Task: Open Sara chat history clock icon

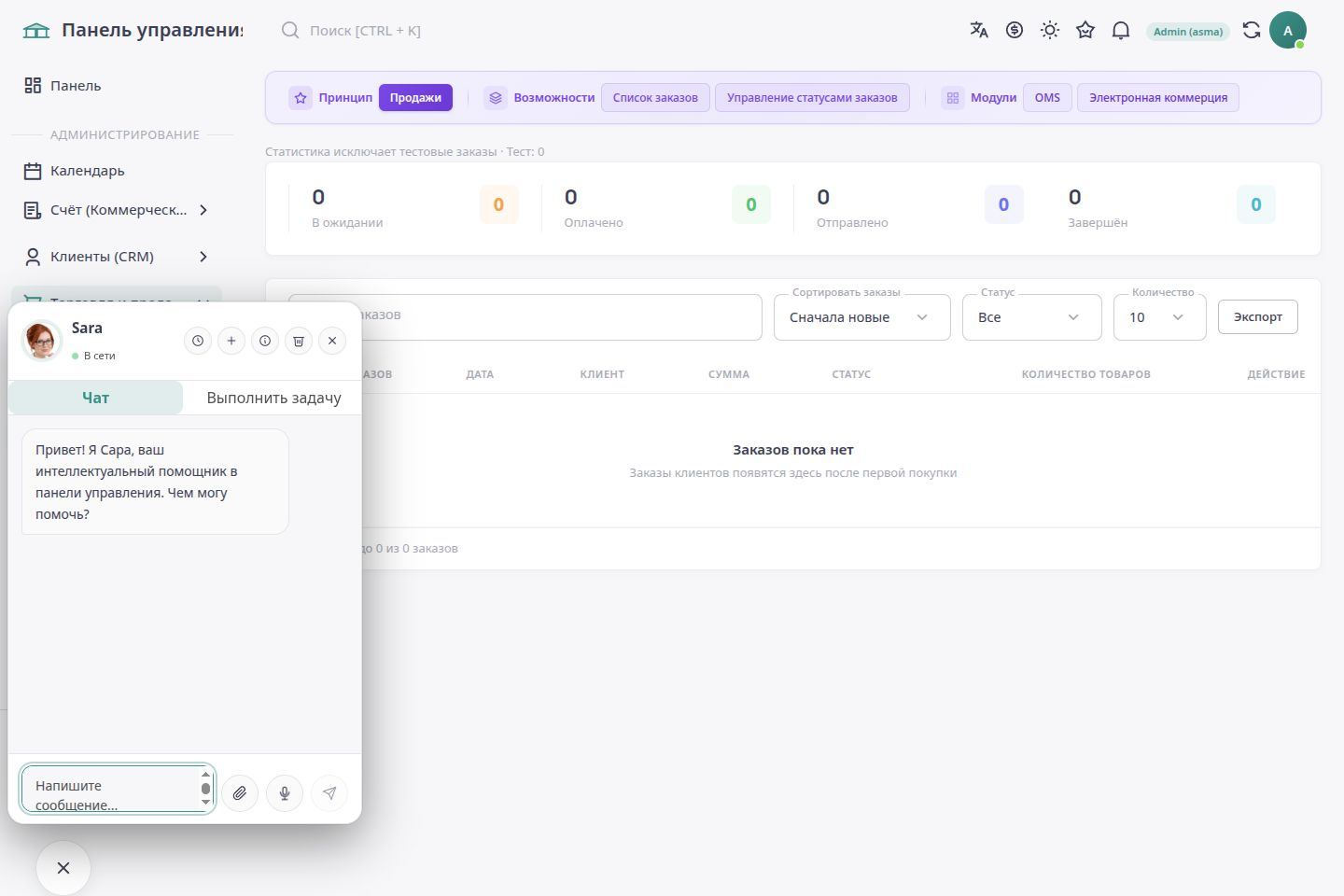Action: click(x=198, y=341)
